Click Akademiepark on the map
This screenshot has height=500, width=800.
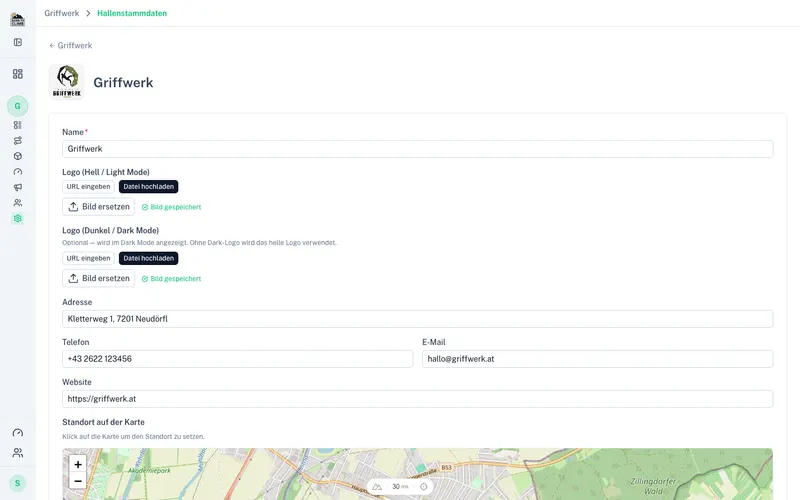click(x=149, y=470)
